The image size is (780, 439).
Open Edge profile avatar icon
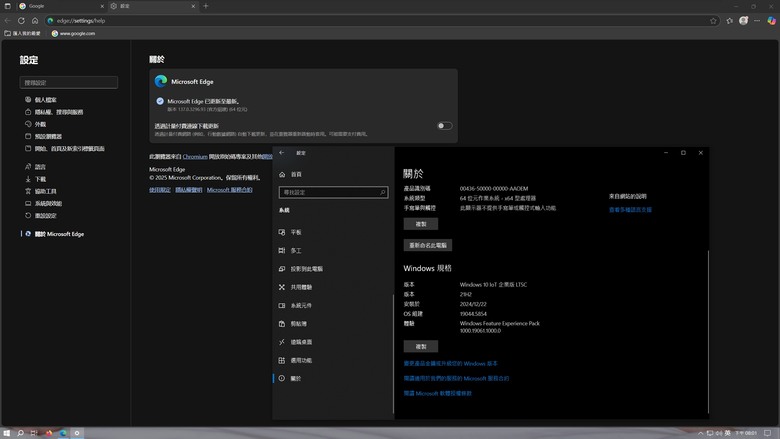tap(743, 20)
